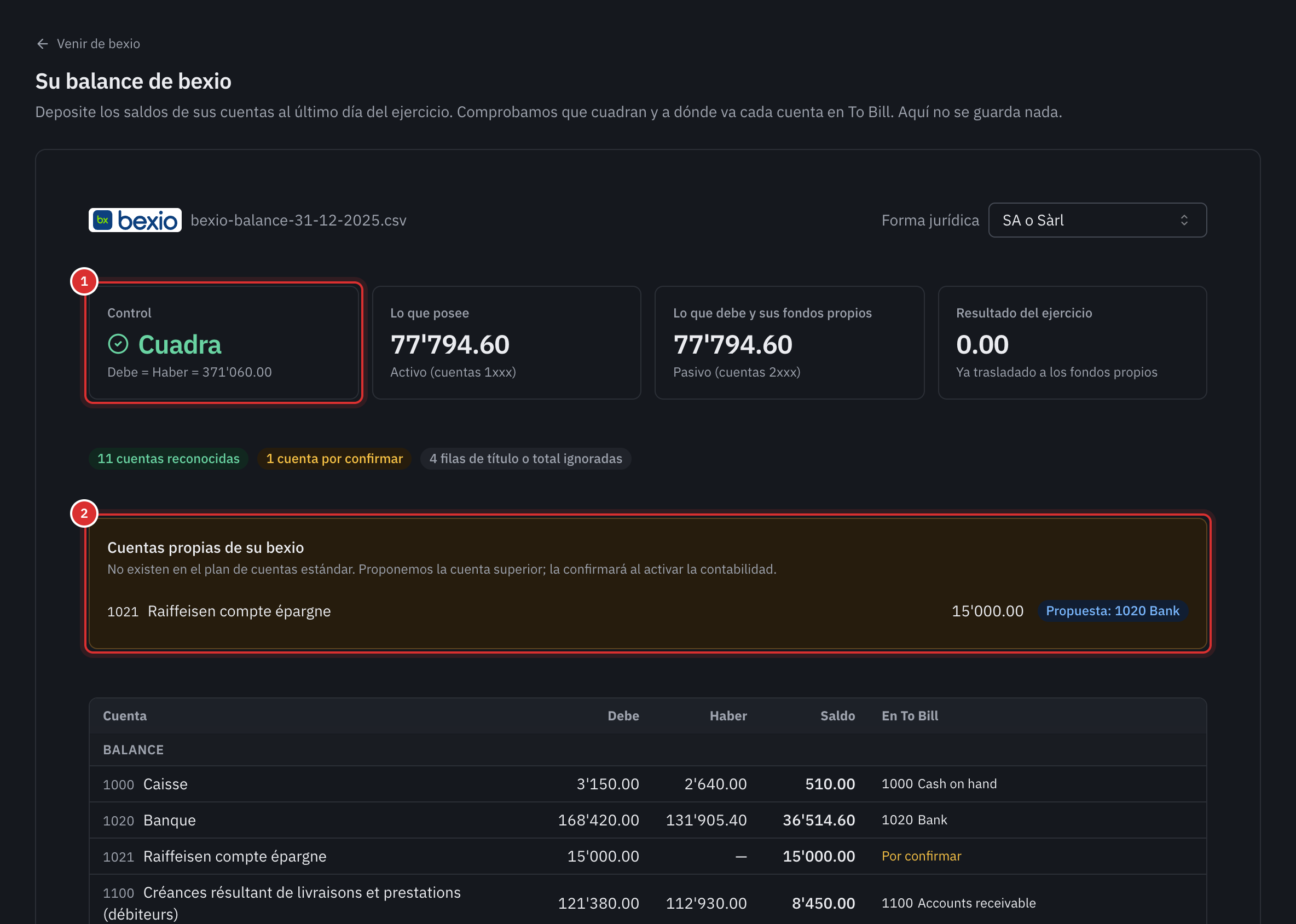Click the 8'450.00 saldo for Créances

coord(823,903)
